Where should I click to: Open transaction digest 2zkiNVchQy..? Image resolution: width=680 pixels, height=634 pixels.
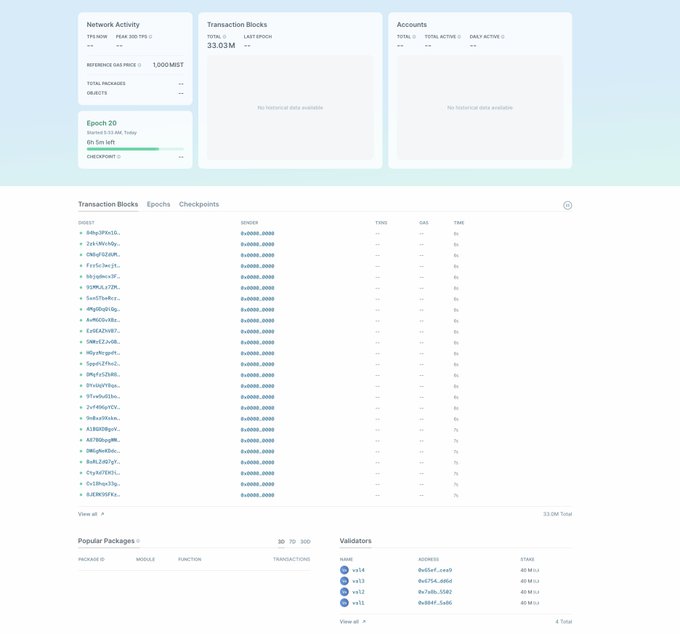click(103, 244)
